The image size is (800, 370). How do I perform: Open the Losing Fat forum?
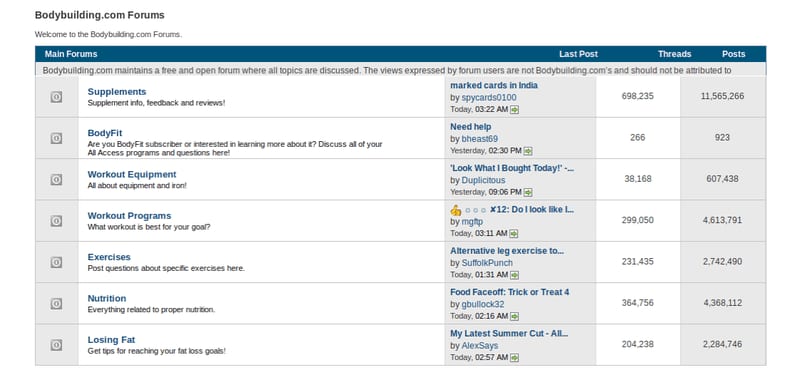[112, 340]
